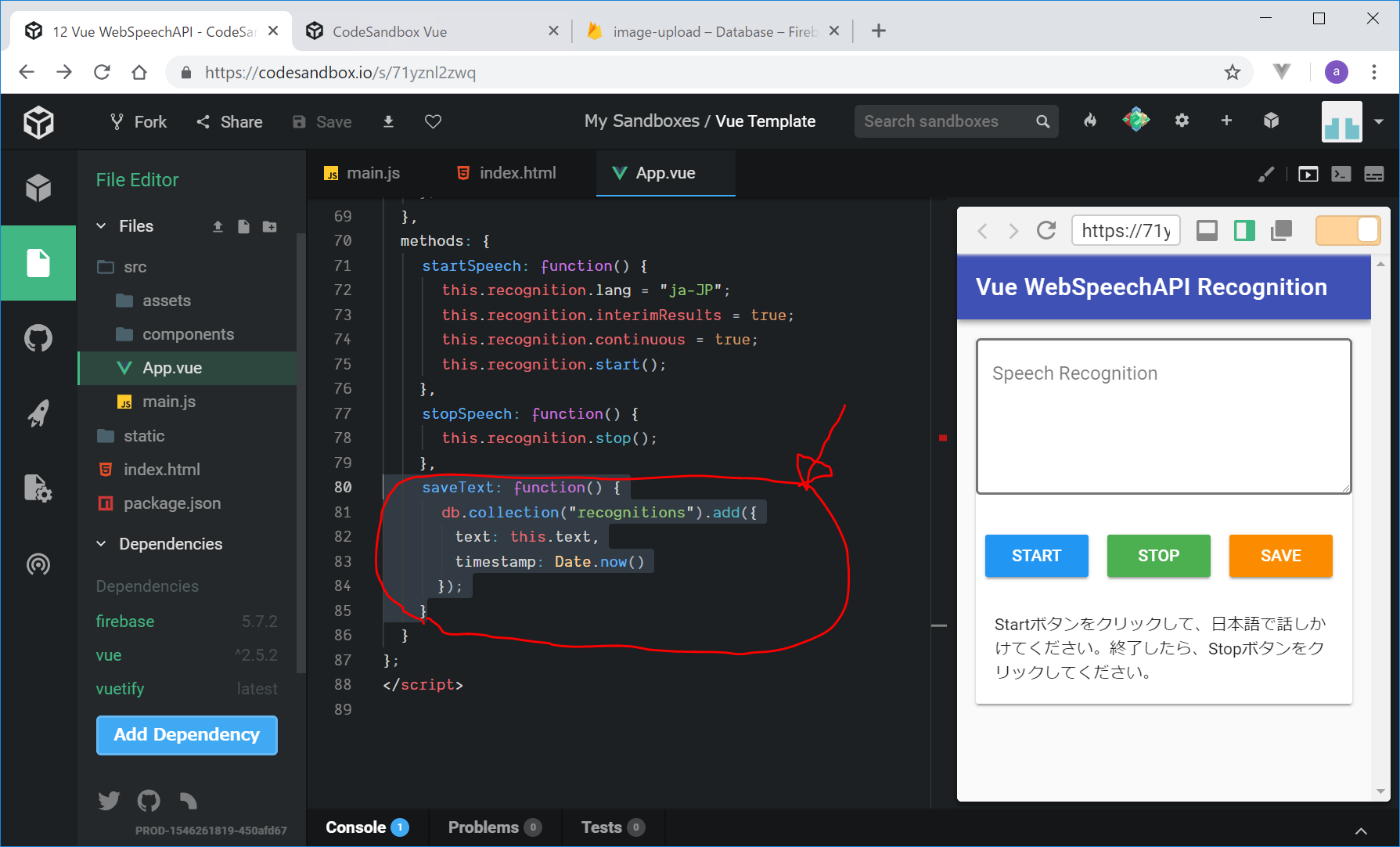The height and width of the screenshot is (847, 1400).
Task: Switch to CodeSandbox Vue browser tab
Action: coord(431,31)
